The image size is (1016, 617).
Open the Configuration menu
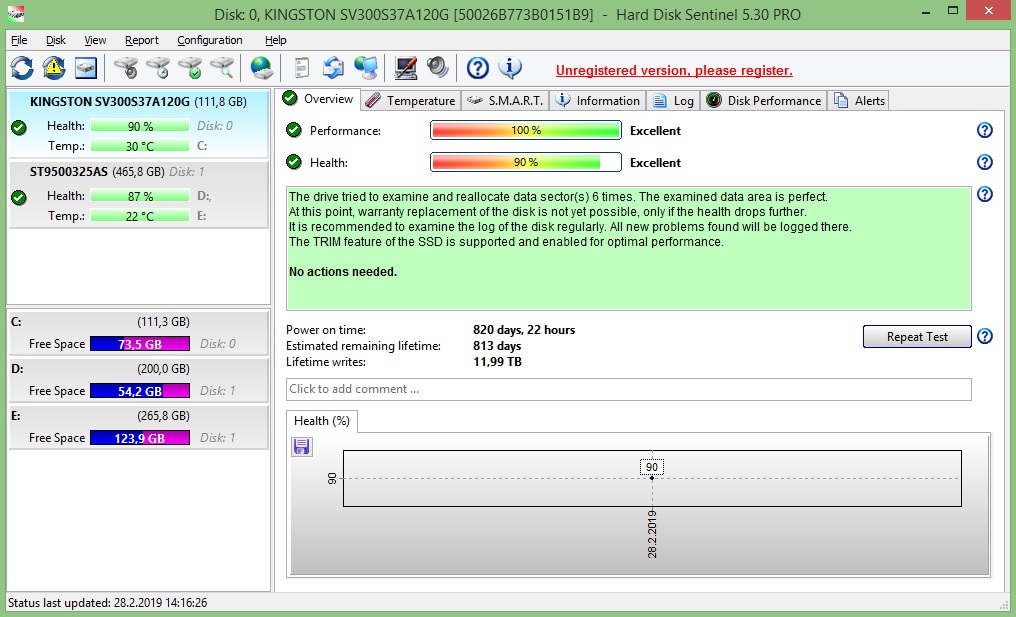[x=210, y=40]
